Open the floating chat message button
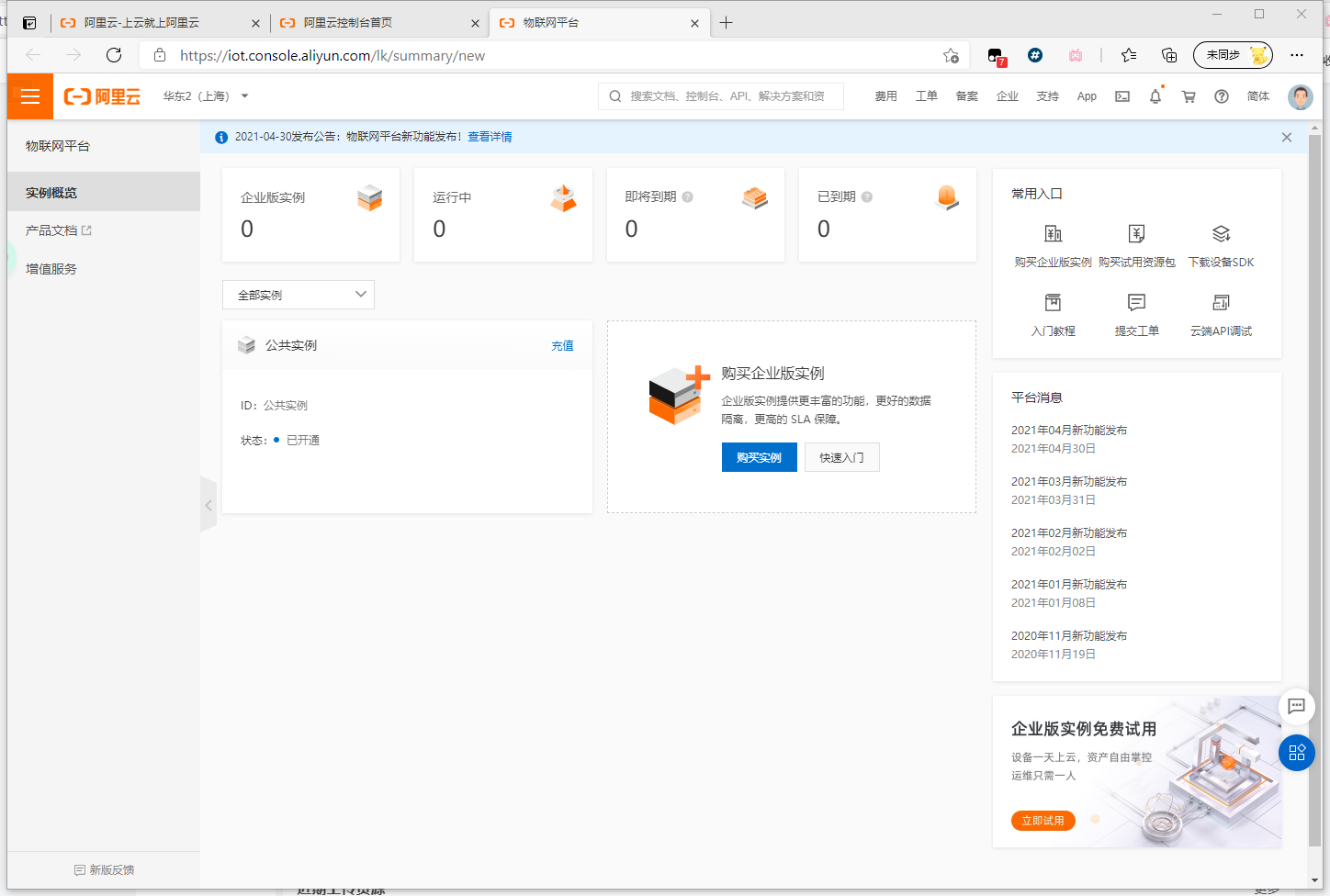Viewport: 1330px width, 896px height. (1297, 706)
